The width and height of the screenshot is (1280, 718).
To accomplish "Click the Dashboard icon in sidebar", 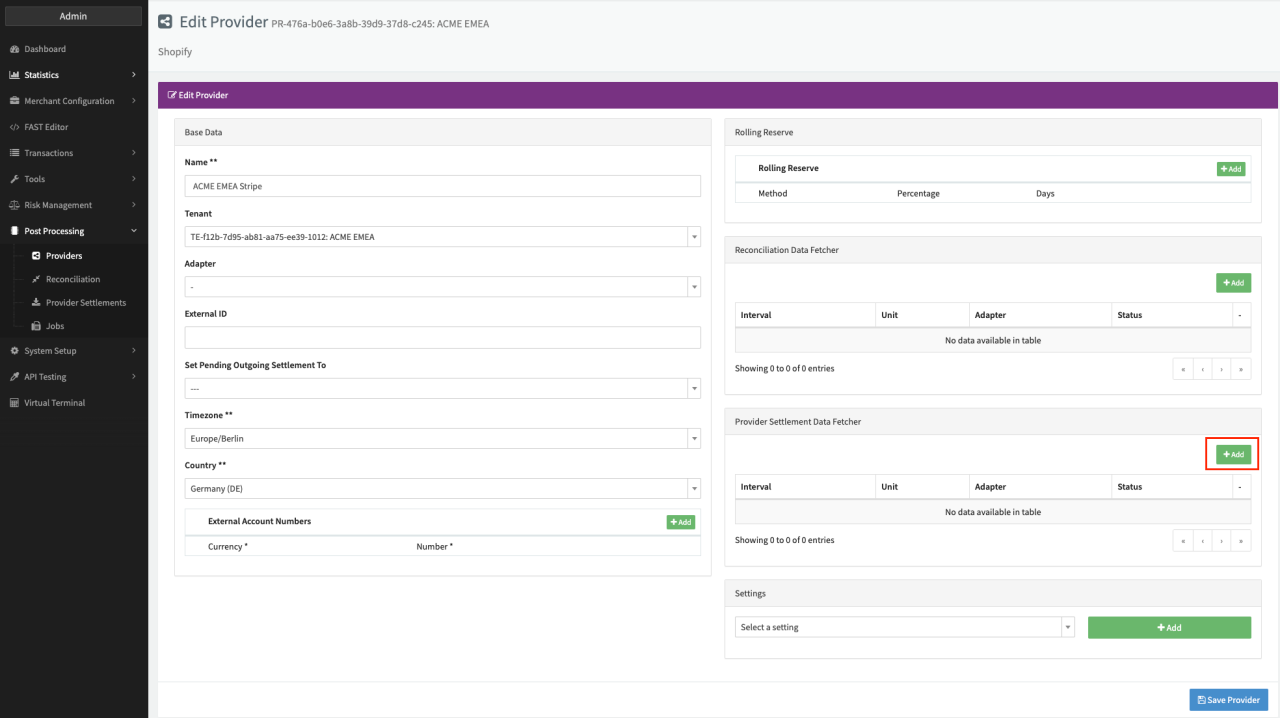I will click(x=15, y=49).
